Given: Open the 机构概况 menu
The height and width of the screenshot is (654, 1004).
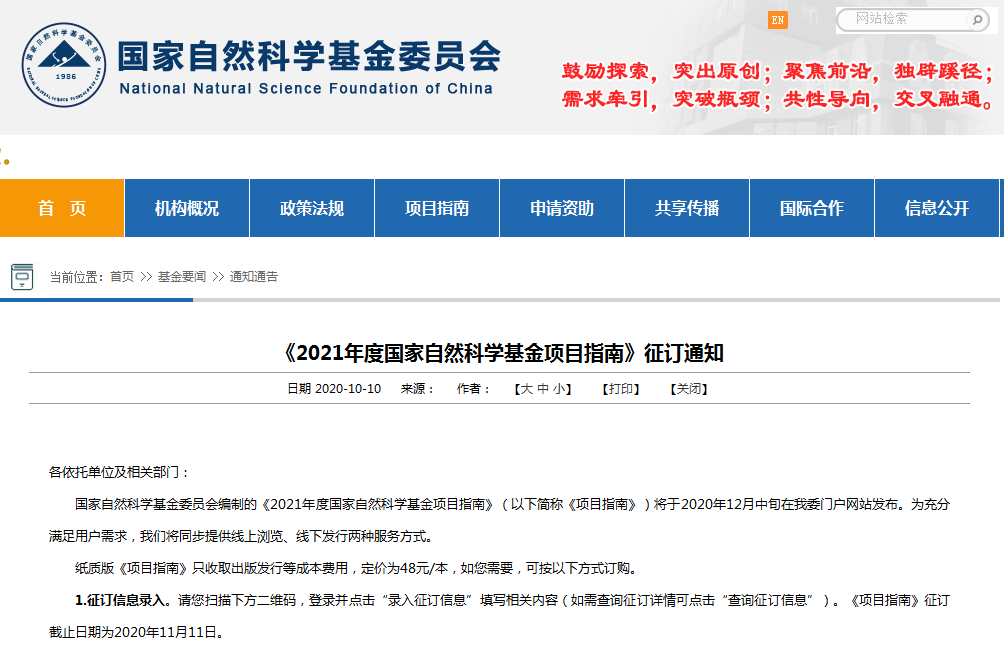Looking at the screenshot, I should pyautogui.click(x=187, y=208).
